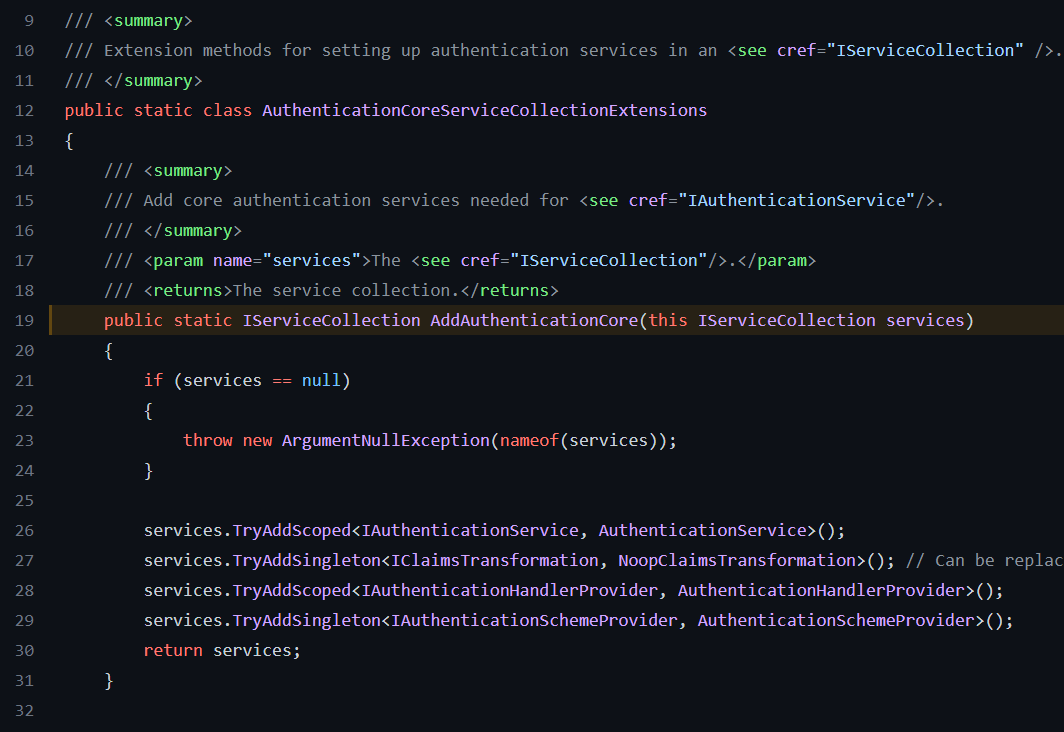Click the "IAuthenticationService" cref string on line 15
This screenshot has width=1064, height=732.
pos(797,200)
